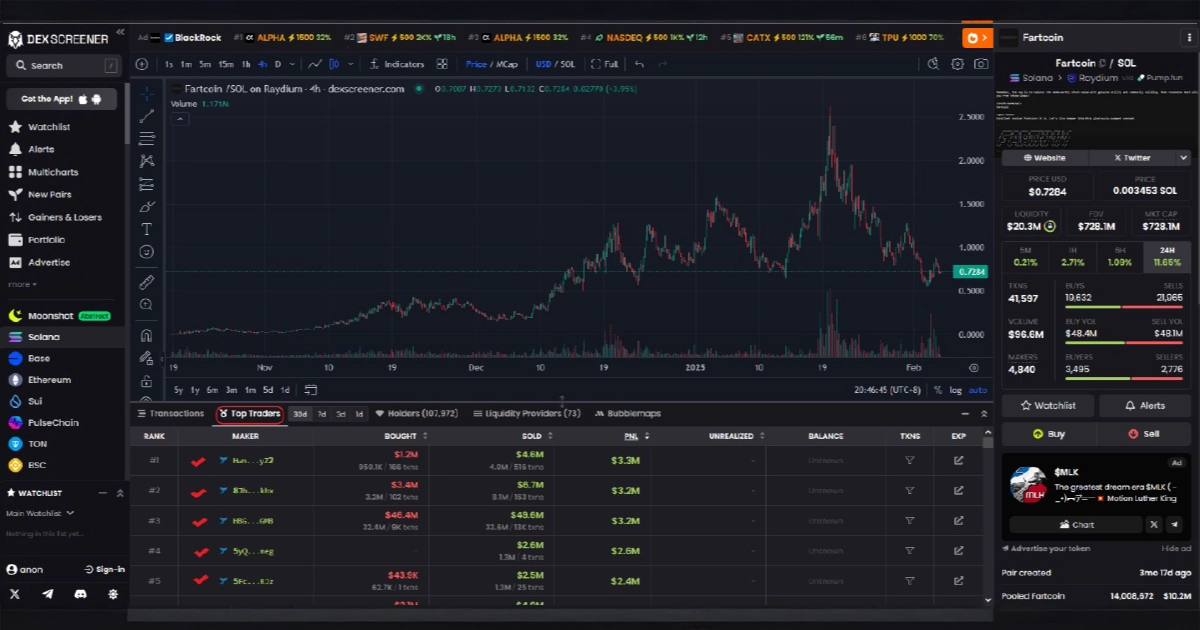Select the crosshair cursor tool

pyautogui.click(x=147, y=93)
